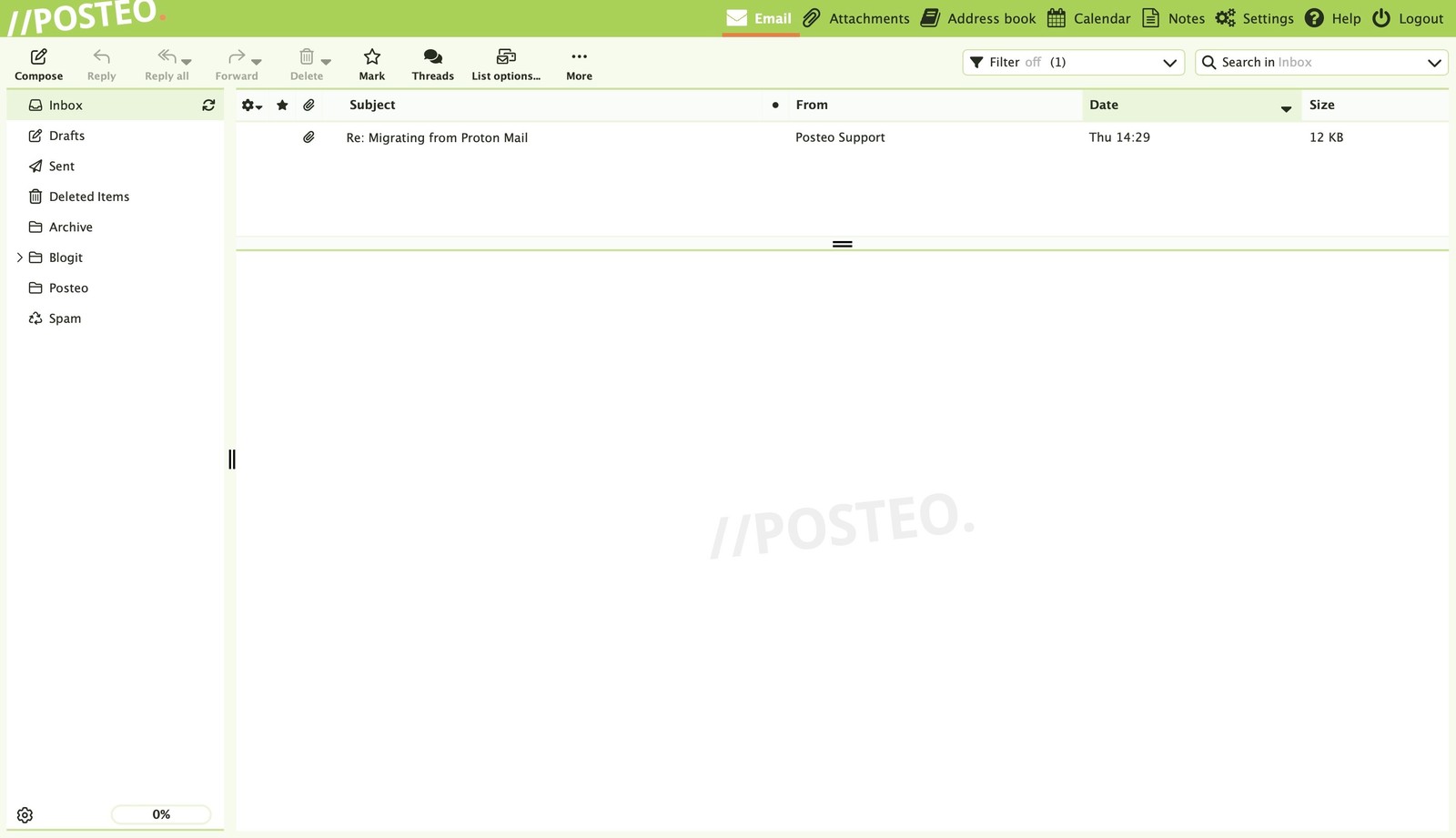Switch to the Email tab
The image size is (1456, 838).
coord(760,18)
